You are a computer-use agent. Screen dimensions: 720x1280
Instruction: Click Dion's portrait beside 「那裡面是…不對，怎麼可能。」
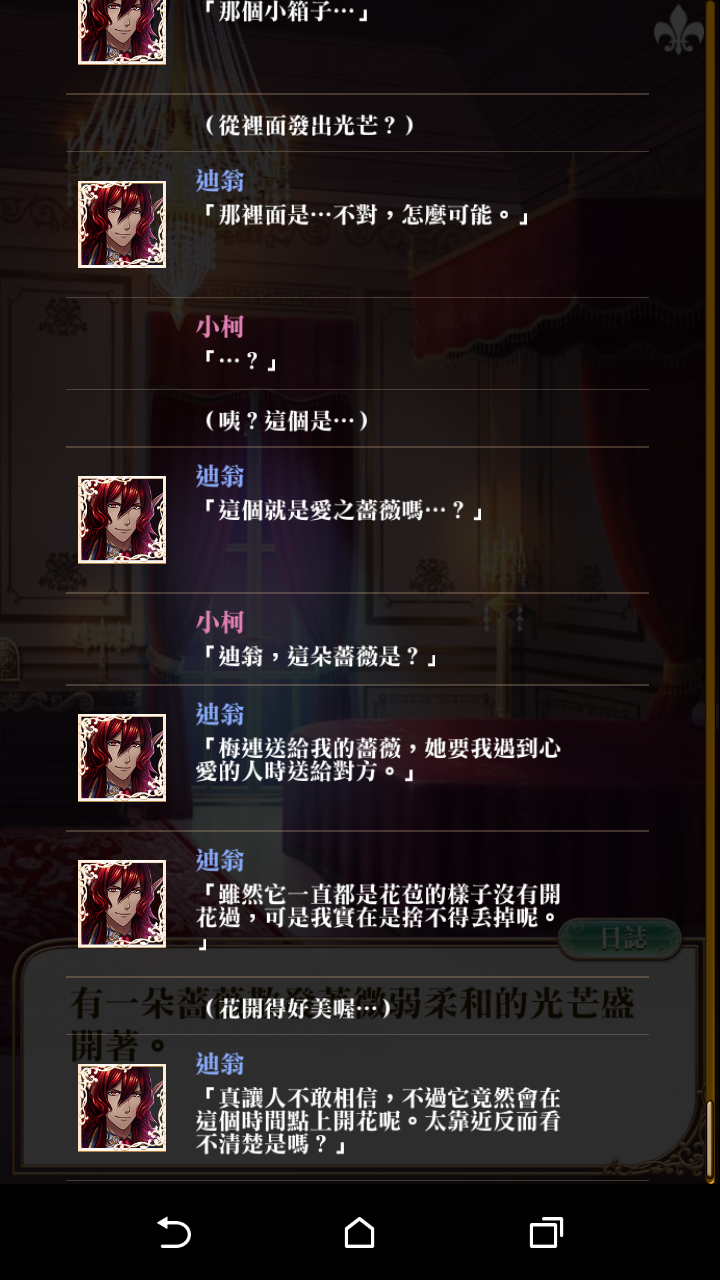pyautogui.click(x=122, y=224)
